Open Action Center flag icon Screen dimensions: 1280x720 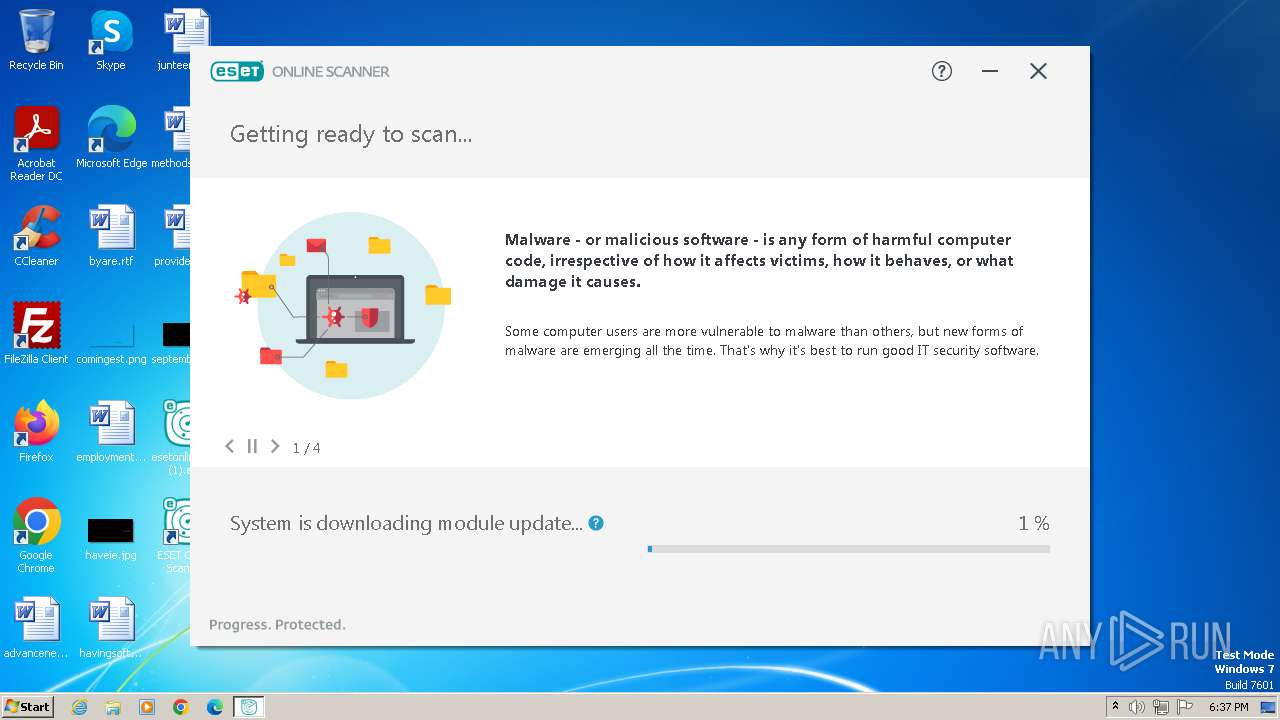tap(1185, 707)
